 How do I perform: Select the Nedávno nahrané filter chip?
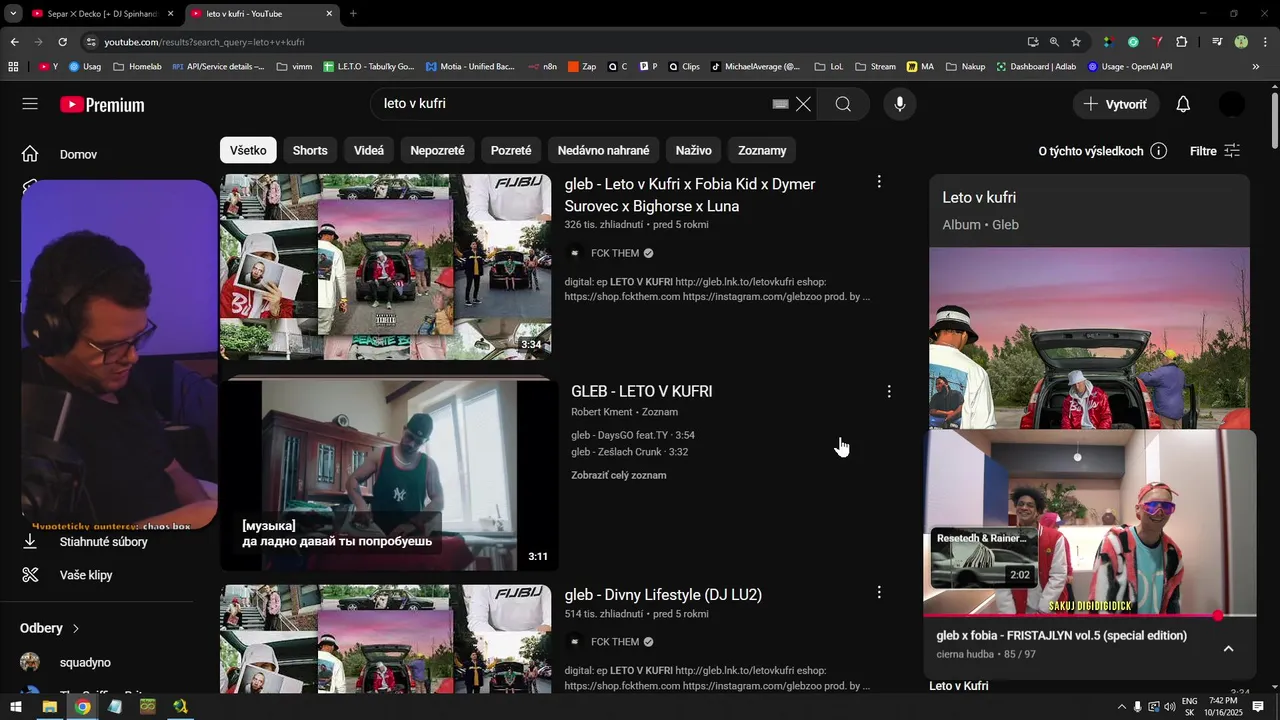pyautogui.click(x=603, y=150)
